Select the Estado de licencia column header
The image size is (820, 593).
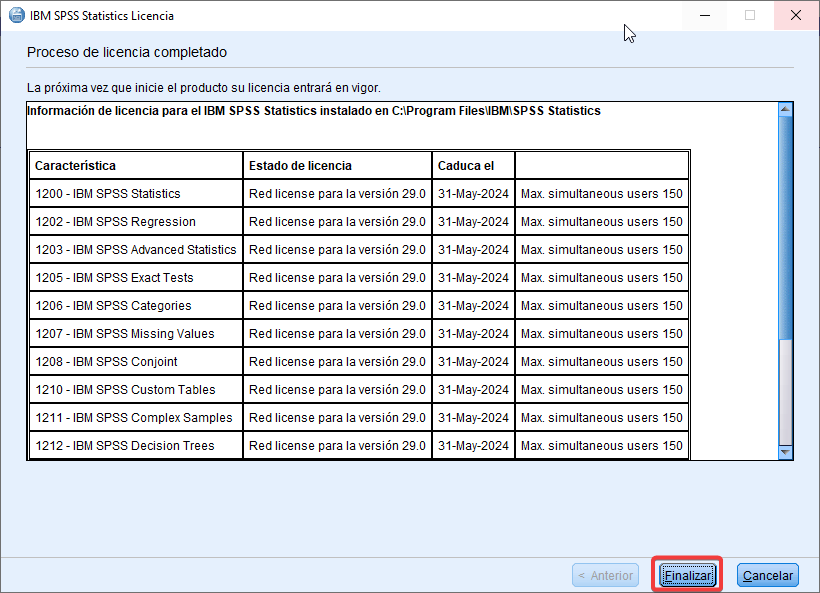pyautogui.click(x=300, y=165)
